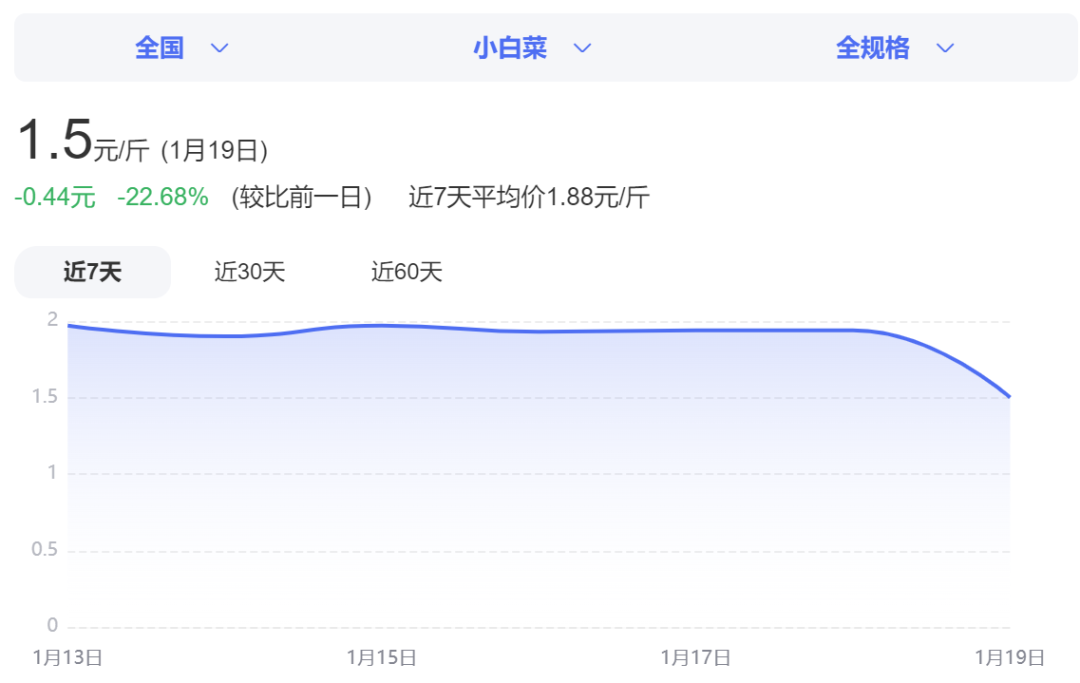Click the 1.5 y-axis label

(x=45, y=397)
